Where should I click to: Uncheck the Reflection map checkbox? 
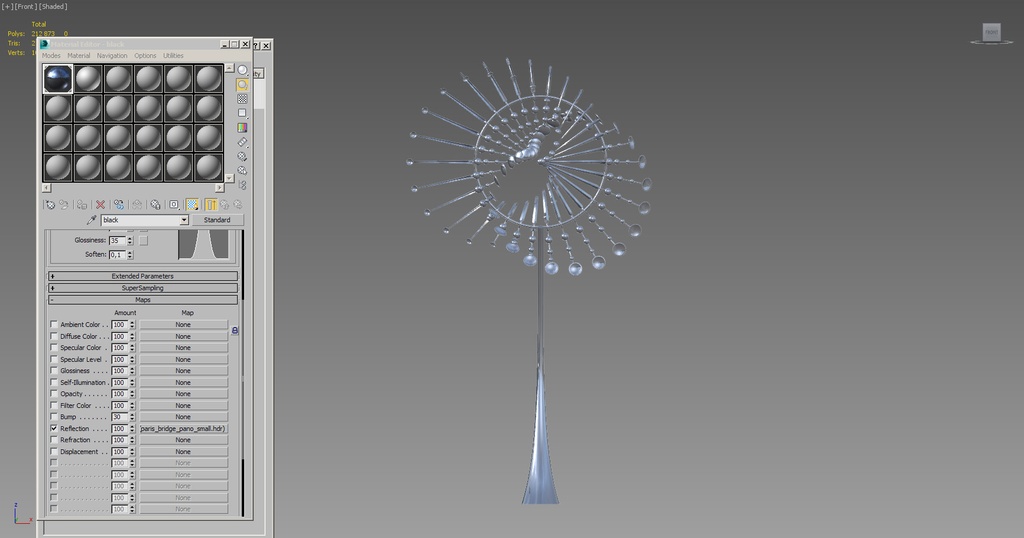[54, 428]
